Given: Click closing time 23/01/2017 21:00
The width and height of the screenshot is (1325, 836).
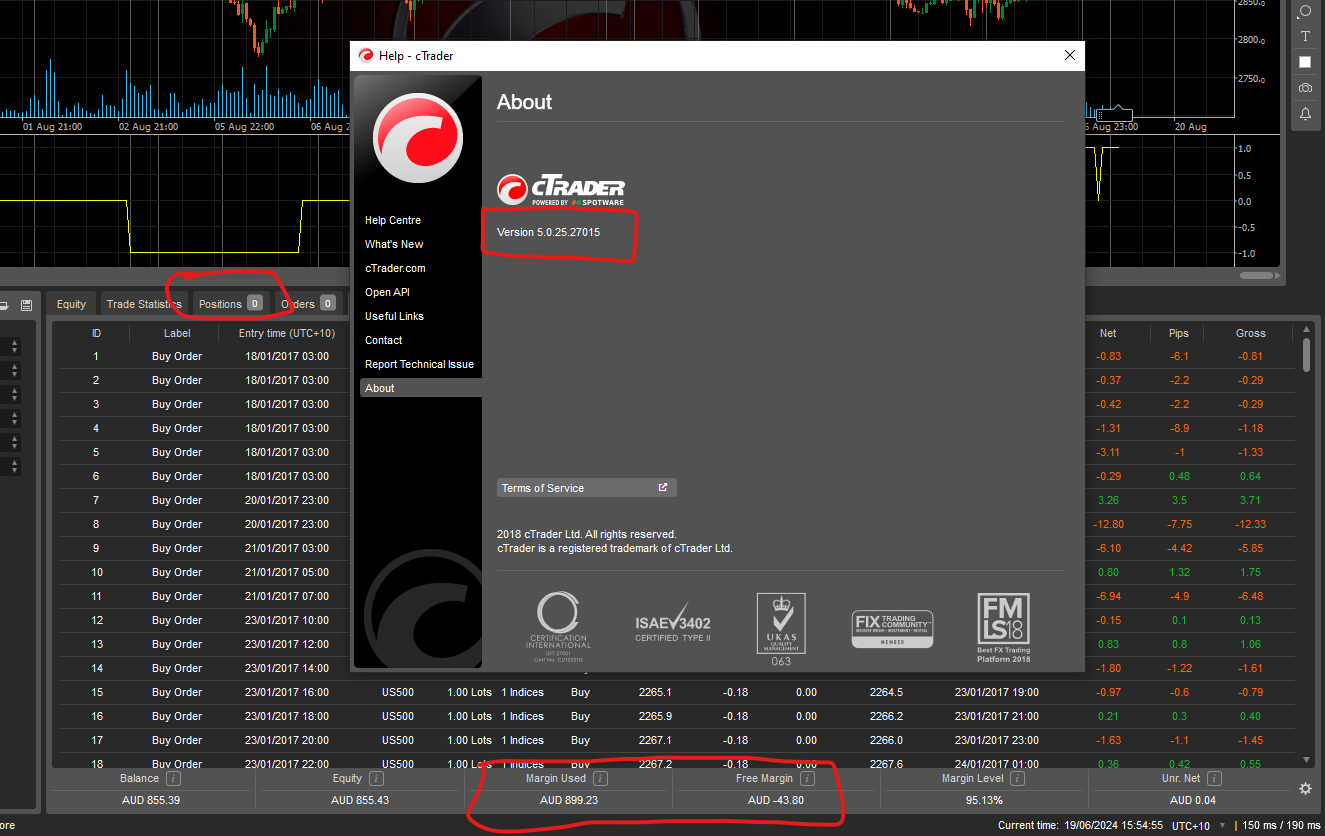Looking at the screenshot, I should click(996, 716).
